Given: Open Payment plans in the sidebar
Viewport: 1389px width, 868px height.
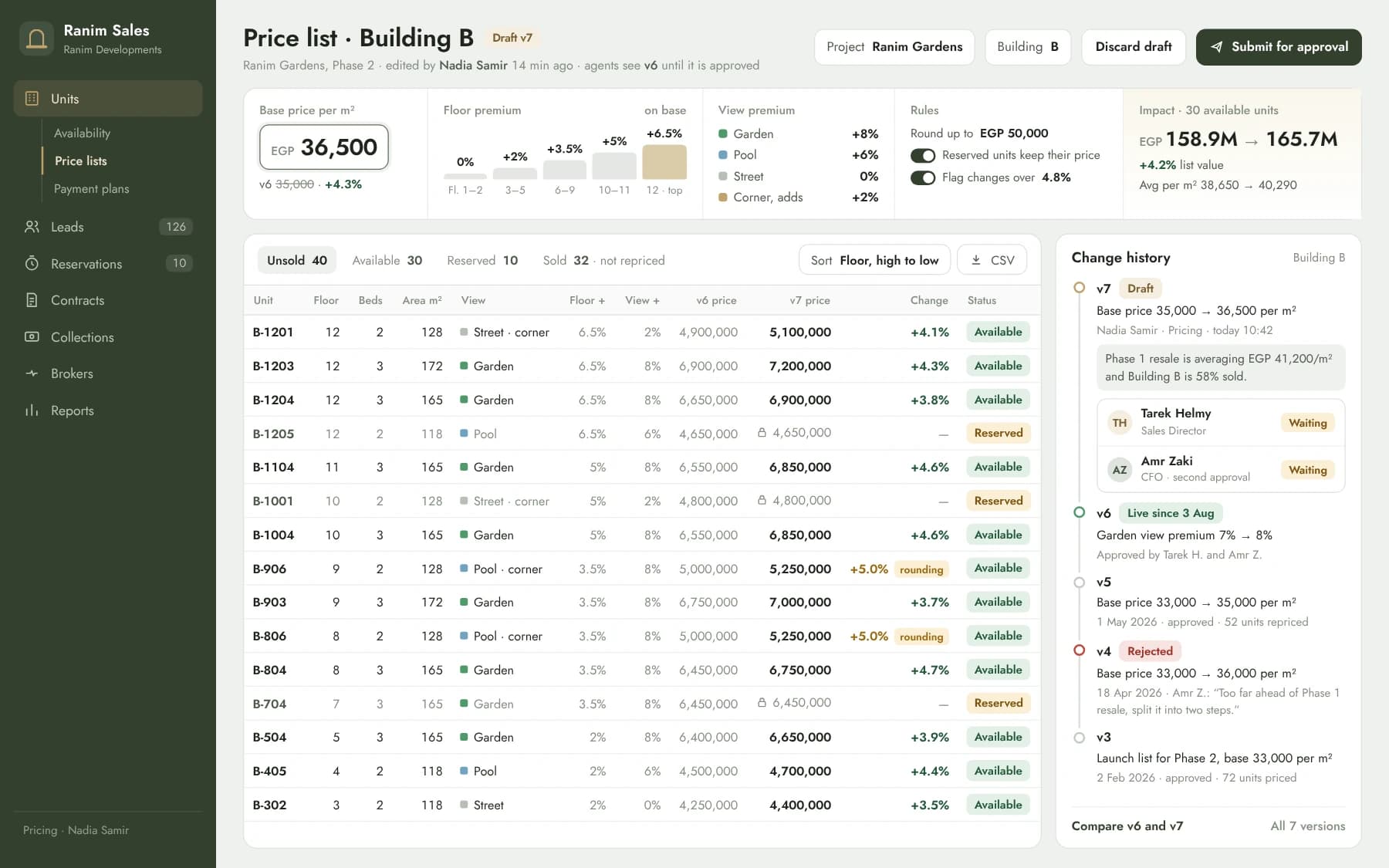Looking at the screenshot, I should click(91, 188).
